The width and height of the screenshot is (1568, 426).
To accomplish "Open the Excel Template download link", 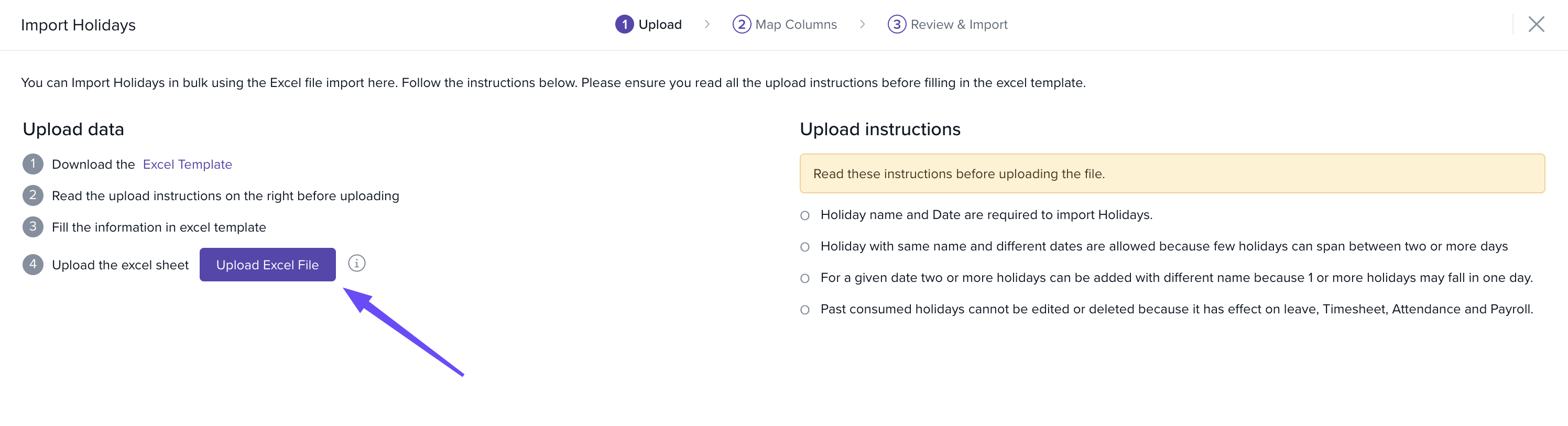I will [x=188, y=165].
